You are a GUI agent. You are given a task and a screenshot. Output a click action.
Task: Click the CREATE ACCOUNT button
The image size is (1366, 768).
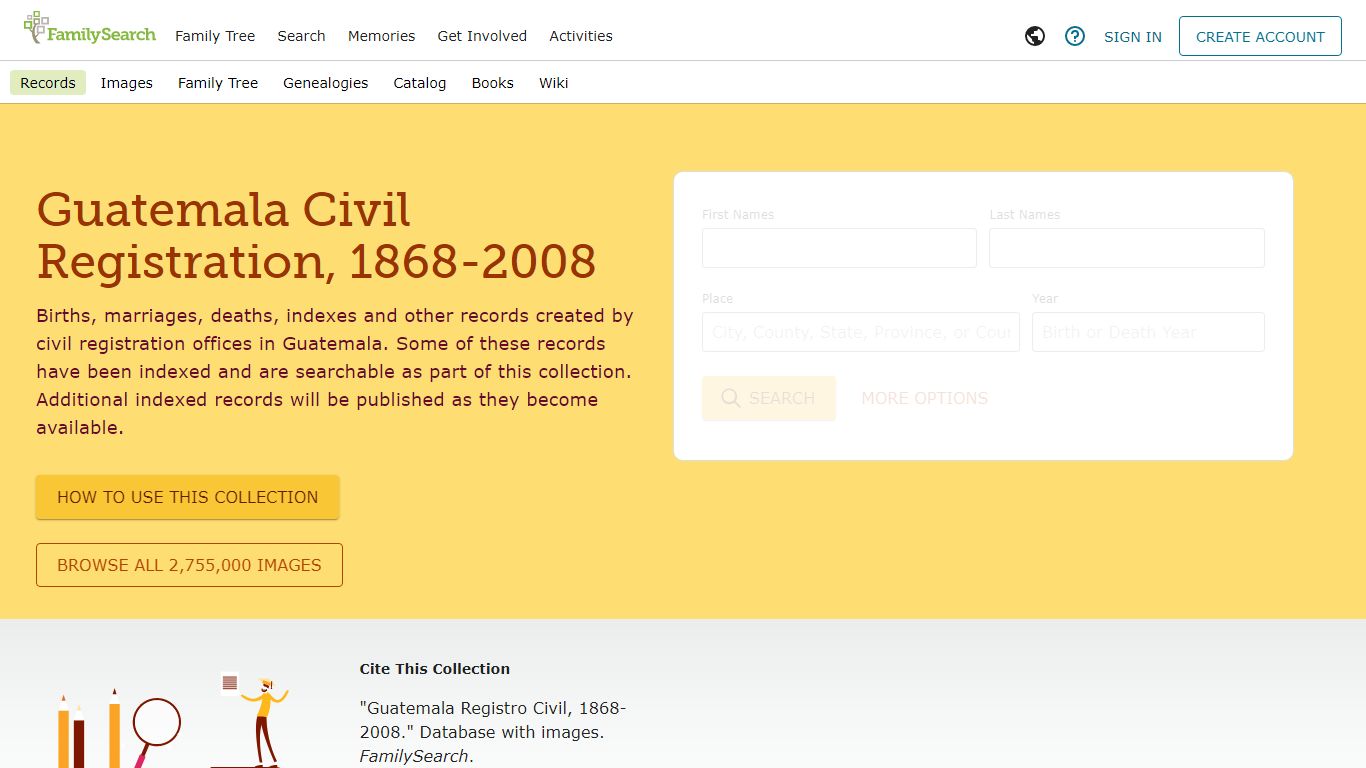pyautogui.click(x=1260, y=36)
